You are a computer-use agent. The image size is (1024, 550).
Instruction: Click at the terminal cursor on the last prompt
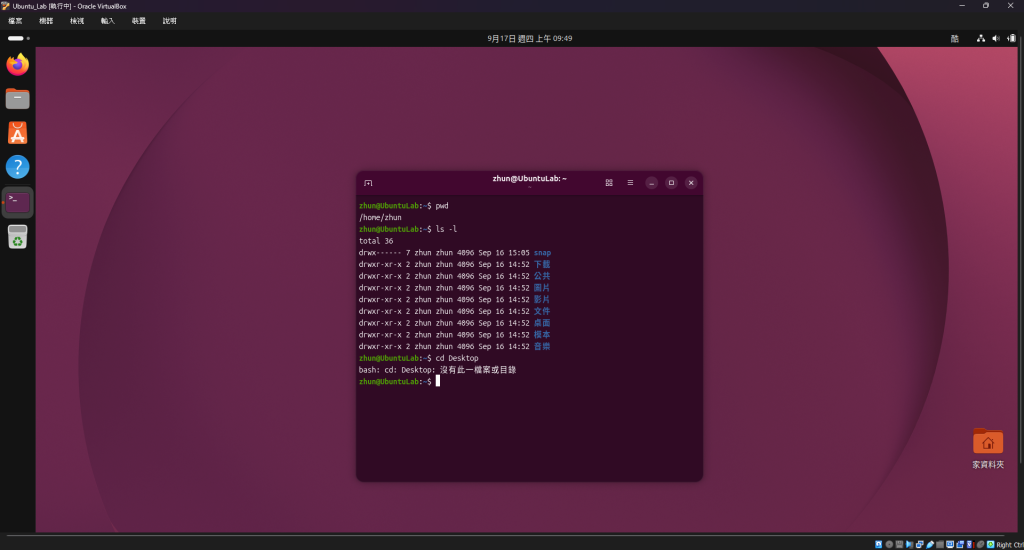pyautogui.click(x=438, y=381)
